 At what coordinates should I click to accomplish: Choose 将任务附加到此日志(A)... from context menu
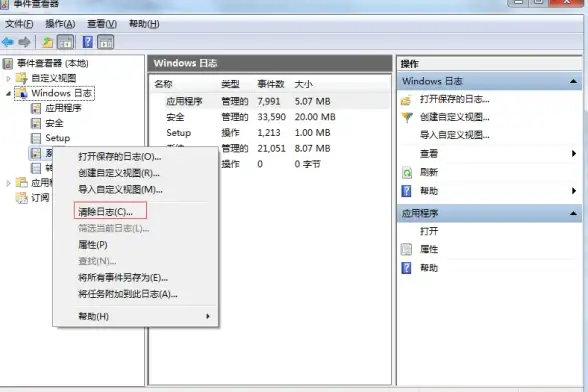128,294
